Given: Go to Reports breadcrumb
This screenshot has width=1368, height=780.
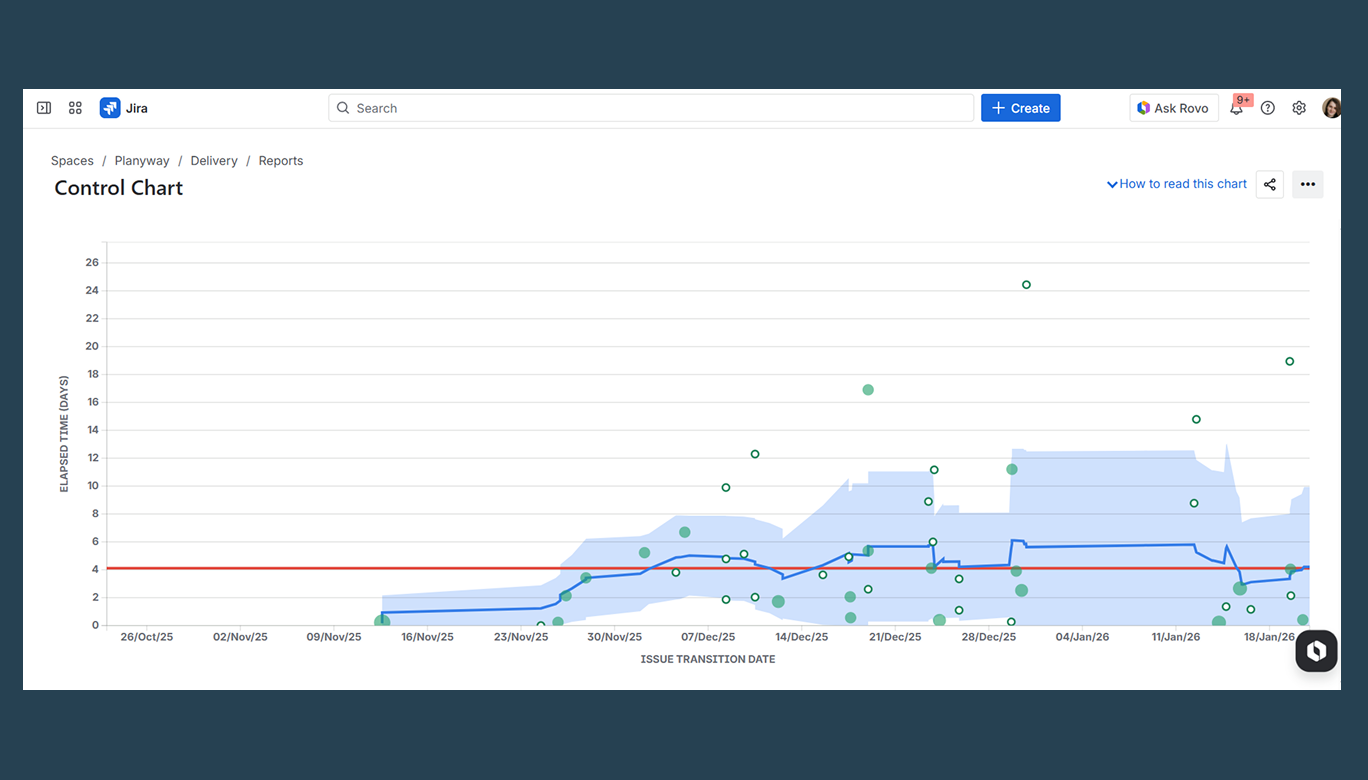Looking at the screenshot, I should tap(281, 161).
